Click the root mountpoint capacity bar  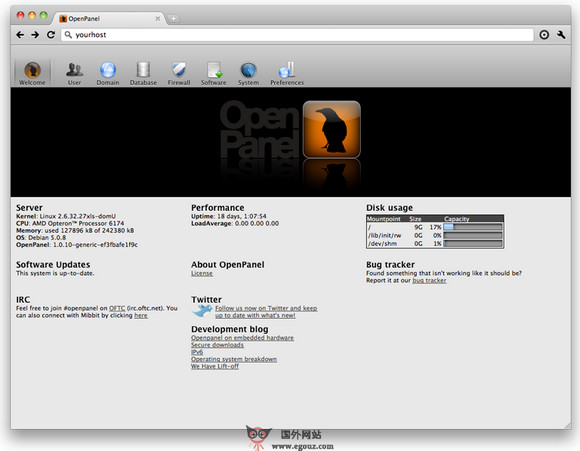pyautogui.click(x=473, y=227)
